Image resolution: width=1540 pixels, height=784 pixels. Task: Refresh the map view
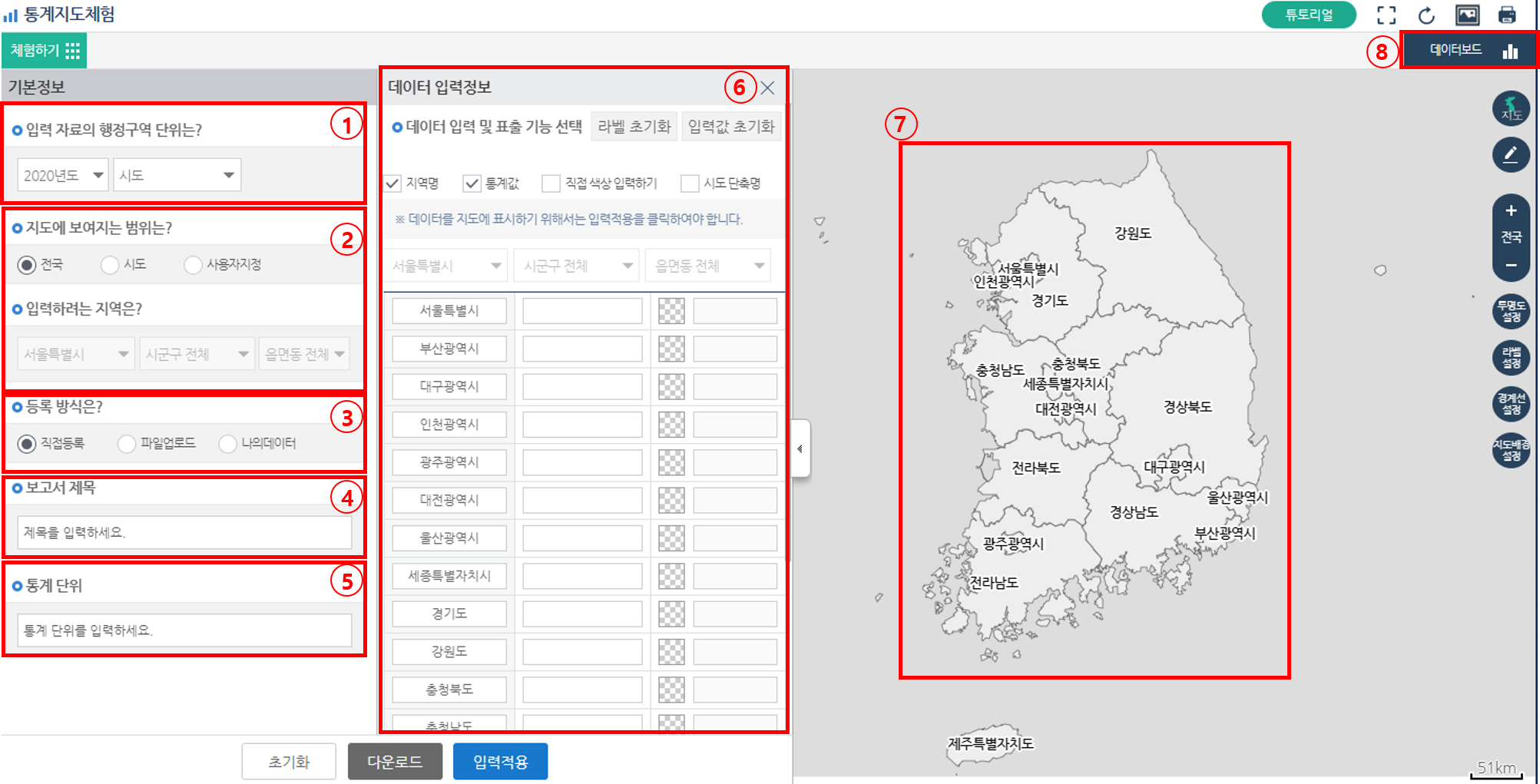1427,13
